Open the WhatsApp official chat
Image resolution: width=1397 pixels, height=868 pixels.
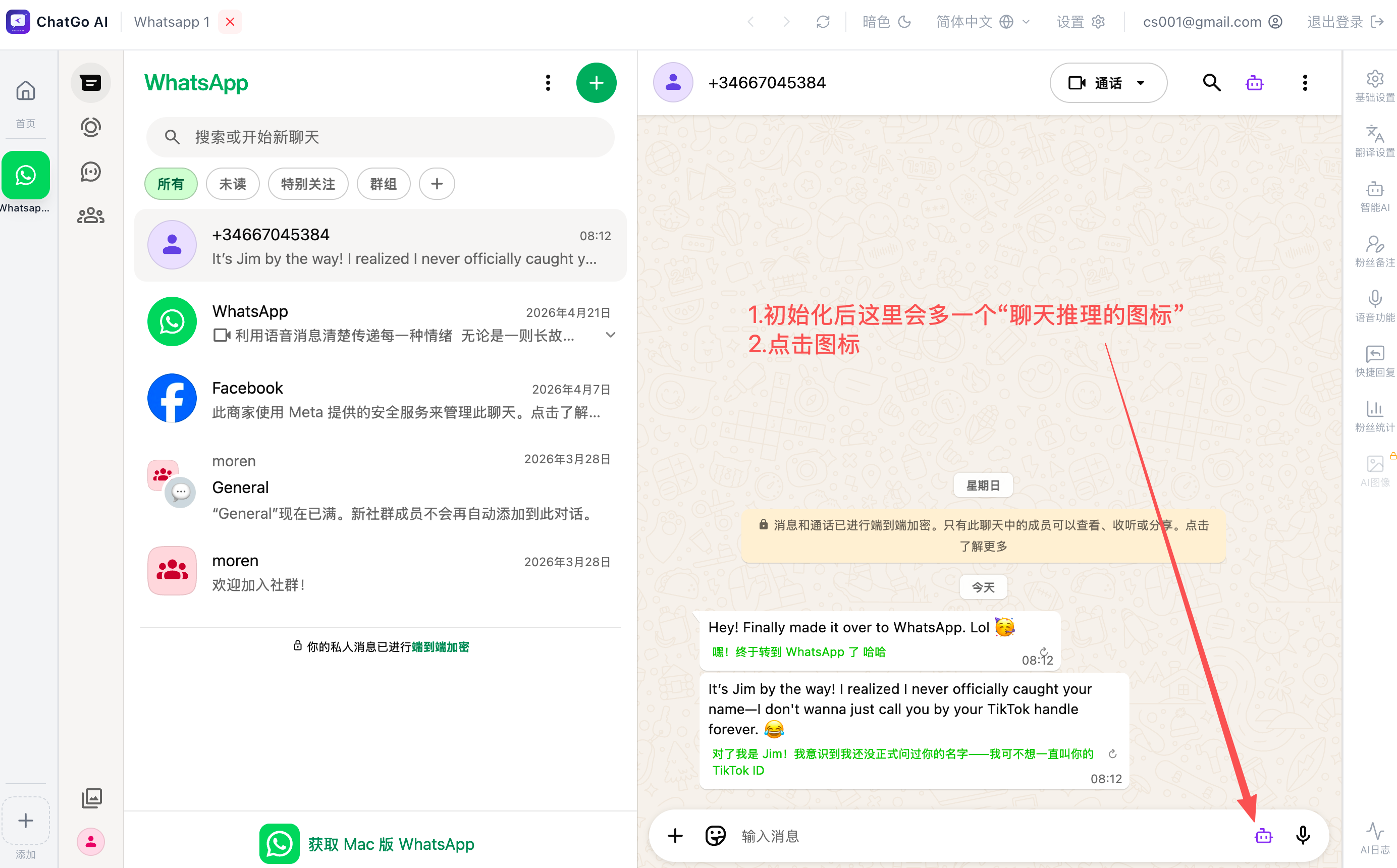click(x=380, y=322)
